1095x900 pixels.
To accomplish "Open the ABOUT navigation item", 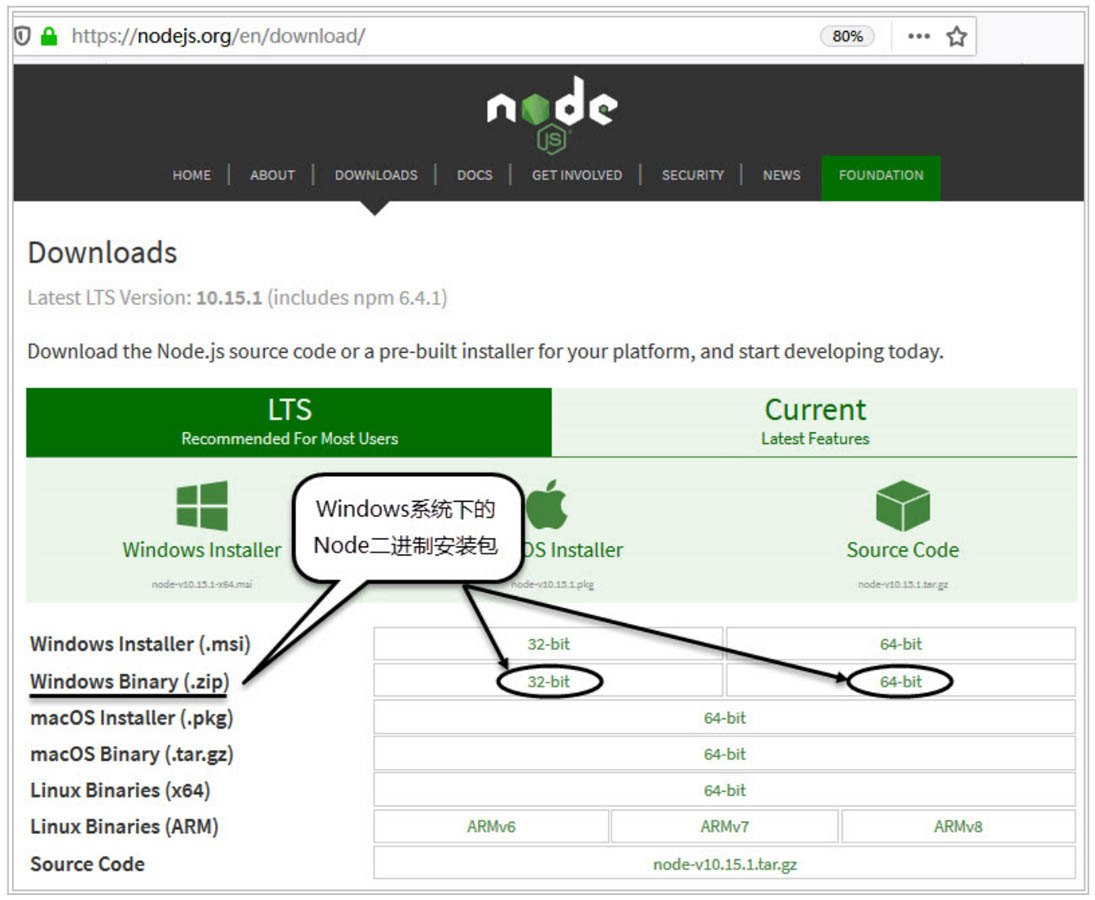I will pos(272,175).
